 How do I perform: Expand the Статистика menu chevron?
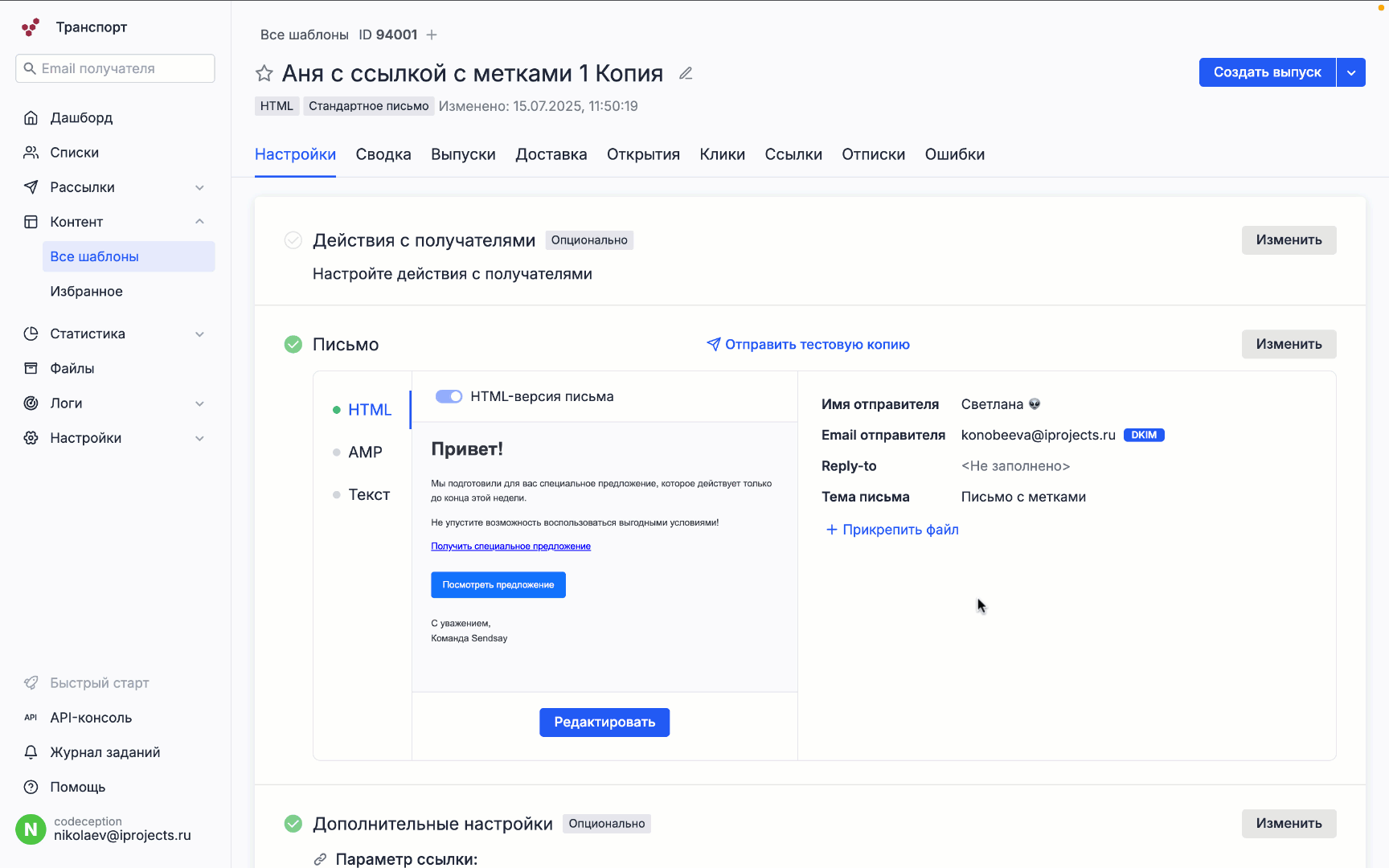pos(199,334)
